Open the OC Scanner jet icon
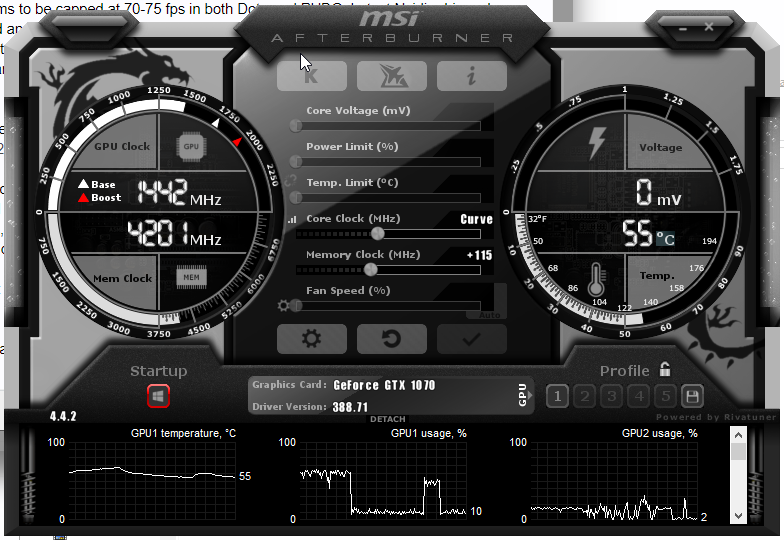Image resolution: width=784 pixels, height=540 pixels. [x=392, y=76]
